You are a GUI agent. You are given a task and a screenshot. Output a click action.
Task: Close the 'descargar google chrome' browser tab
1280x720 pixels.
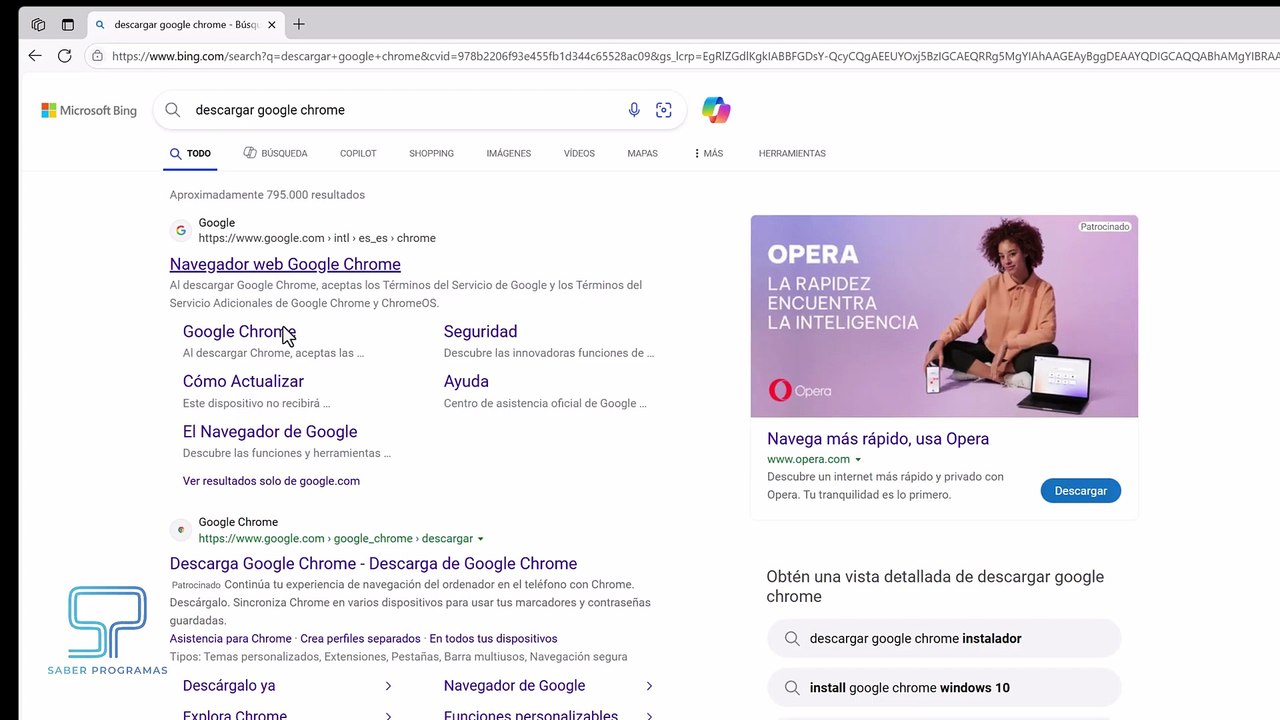coord(272,25)
